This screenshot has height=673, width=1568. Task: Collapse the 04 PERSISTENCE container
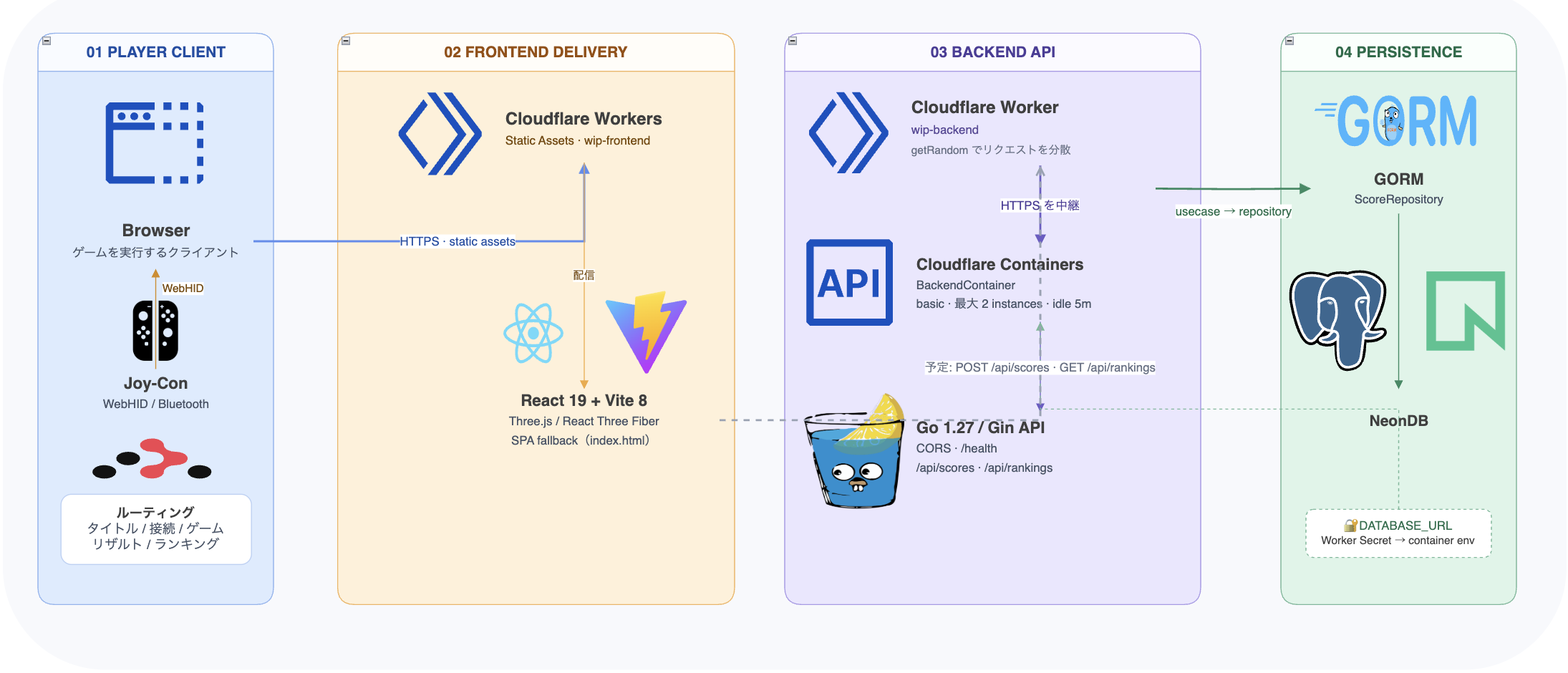(1289, 41)
